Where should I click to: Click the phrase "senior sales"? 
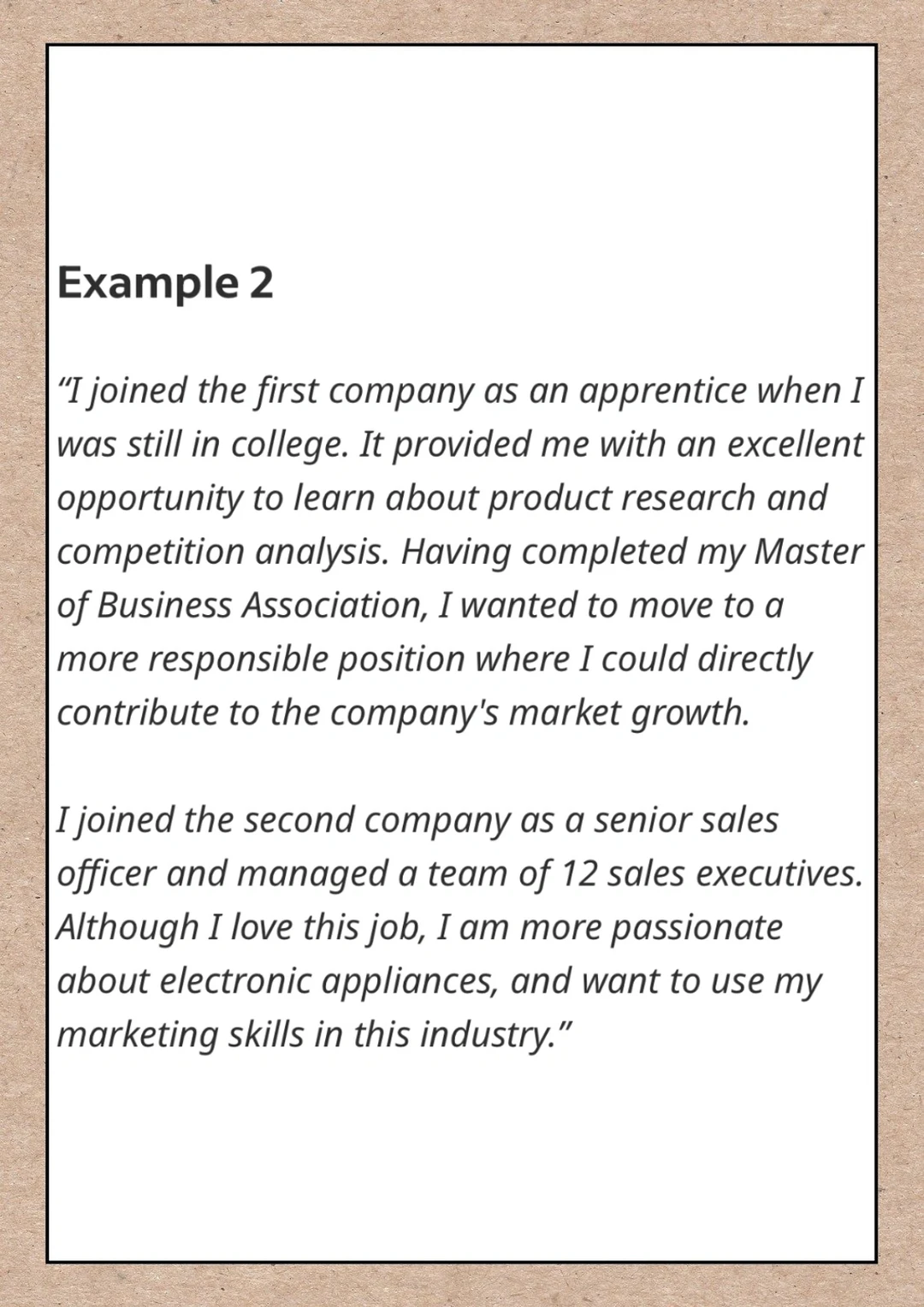click(x=685, y=820)
